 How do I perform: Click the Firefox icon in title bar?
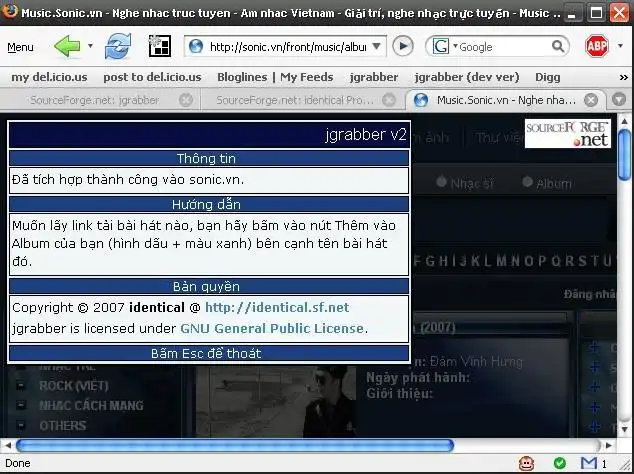[10, 11]
